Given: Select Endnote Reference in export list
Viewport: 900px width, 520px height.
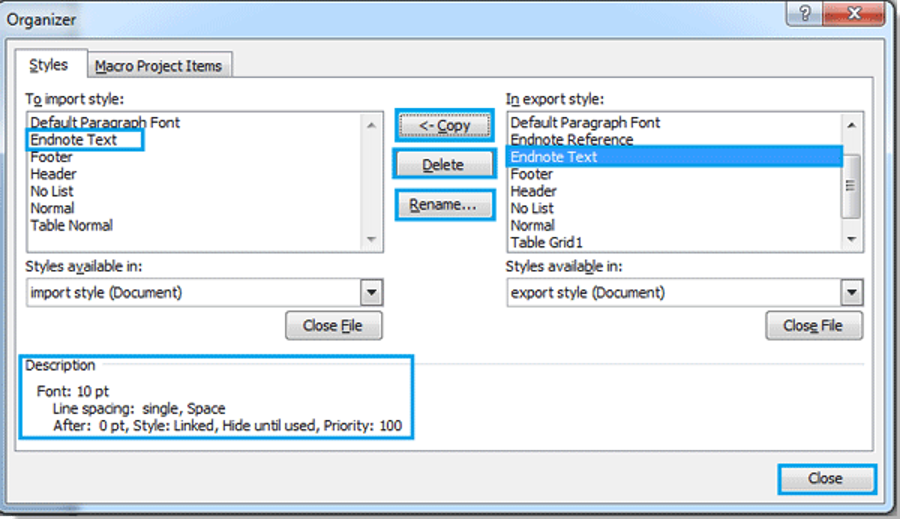Looking at the screenshot, I should [572, 140].
